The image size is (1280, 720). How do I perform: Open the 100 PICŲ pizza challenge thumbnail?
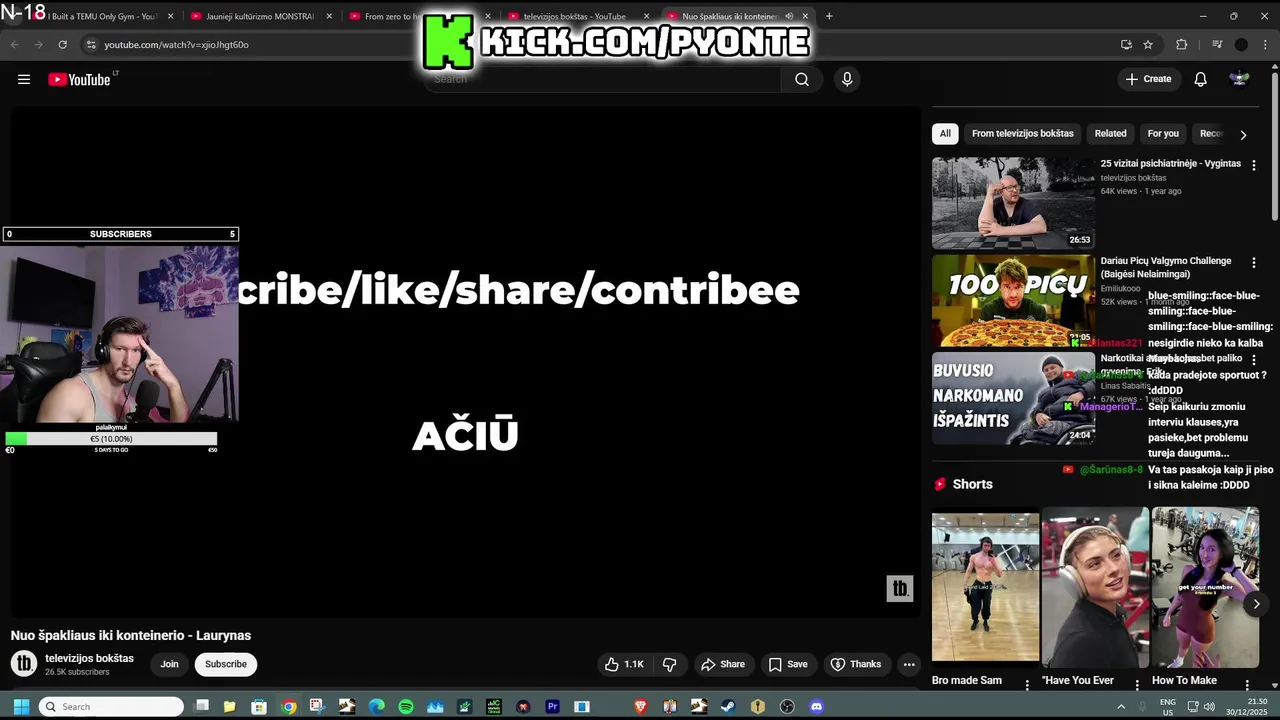[x=1013, y=300]
